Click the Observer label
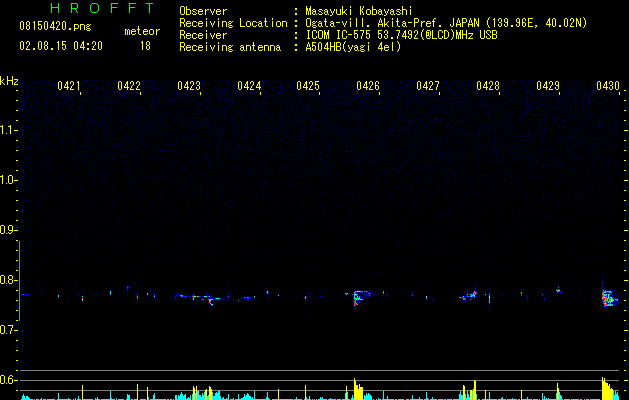629x400 pixels. click(203, 11)
